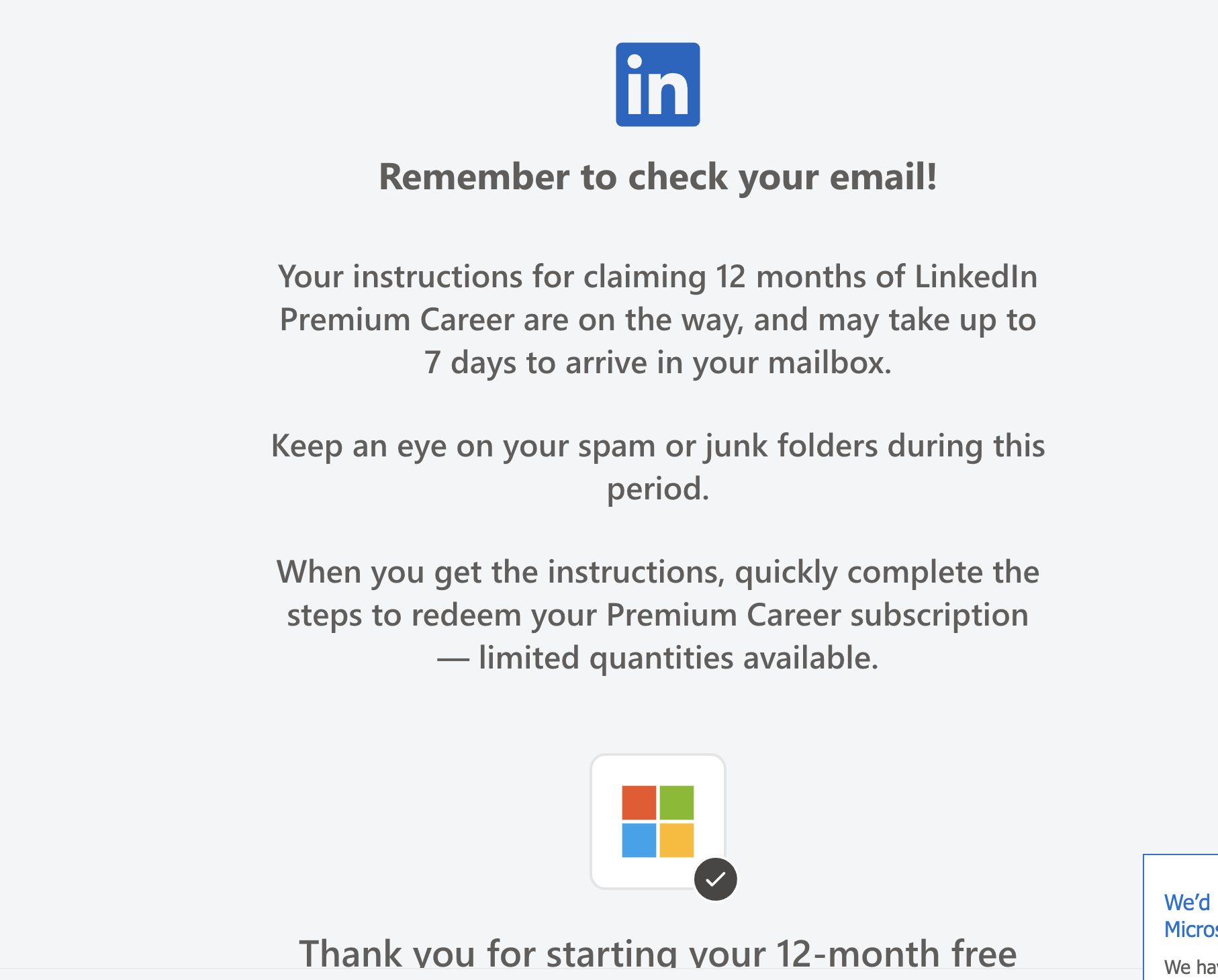Click the Microsoft four-square logo tile
The width and height of the screenshot is (1218, 980).
tap(657, 821)
